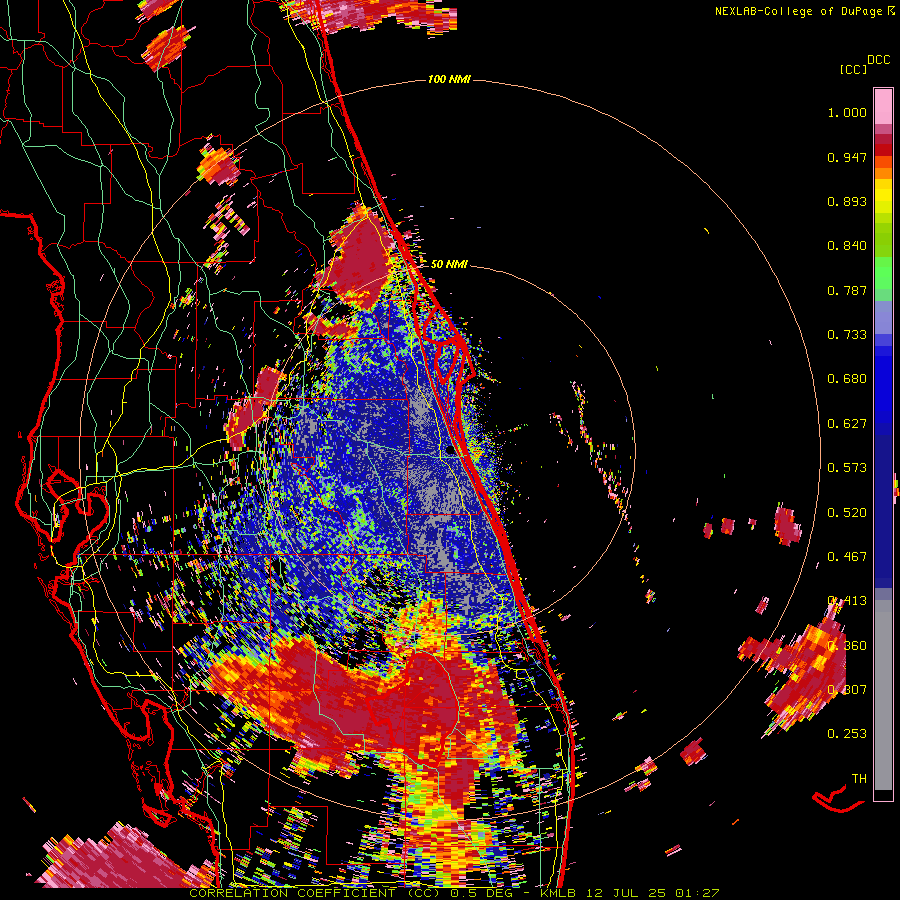The height and width of the screenshot is (900, 900).
Task: Select the 50 NMI range ring label
Action: point(449,264)
